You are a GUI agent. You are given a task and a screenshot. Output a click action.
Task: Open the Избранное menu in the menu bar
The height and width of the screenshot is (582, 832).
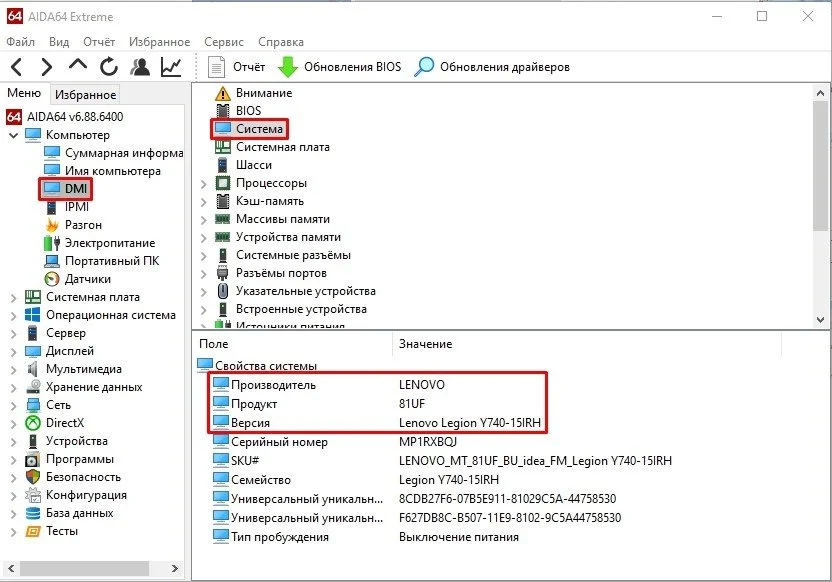[159, 42]
